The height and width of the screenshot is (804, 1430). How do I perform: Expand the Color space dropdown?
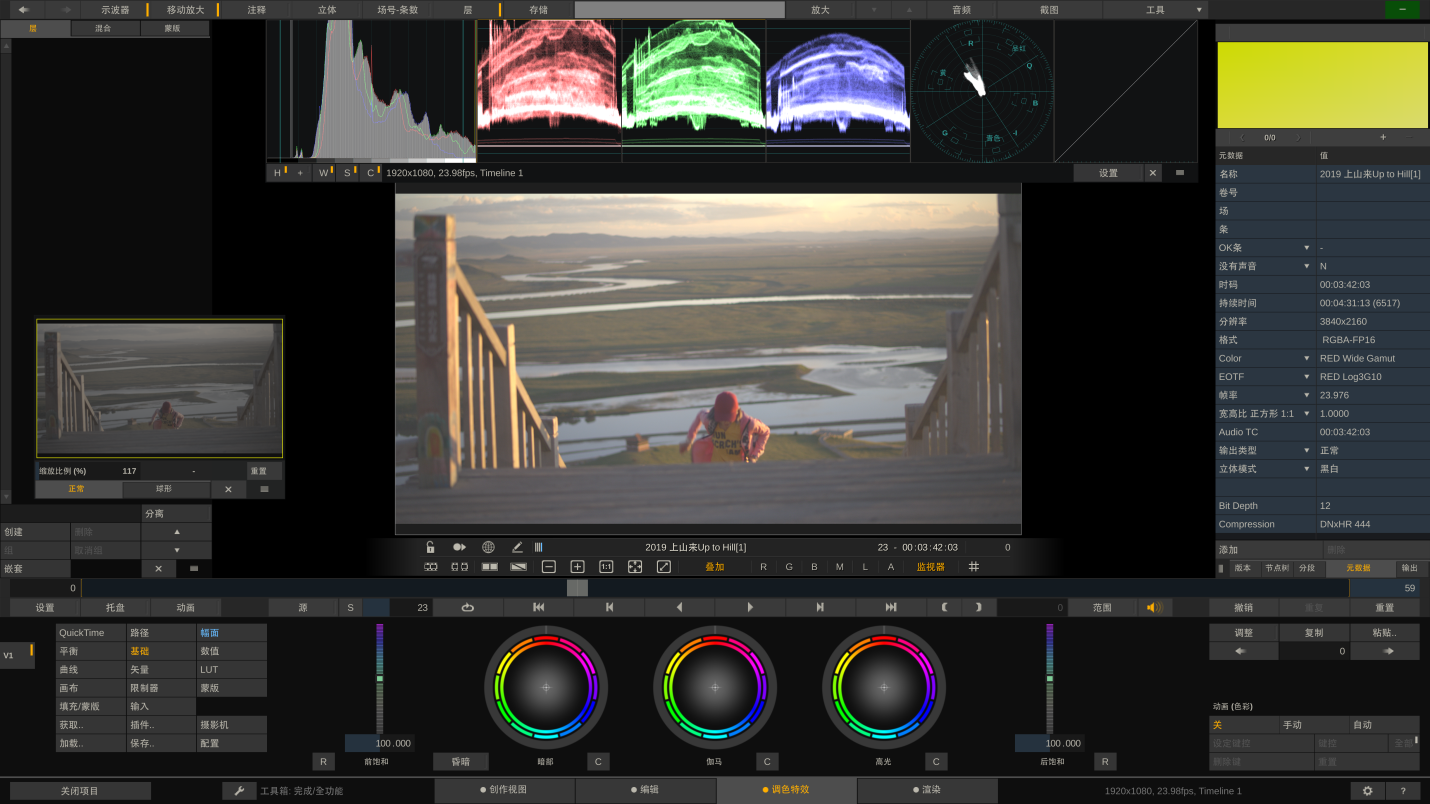(x=1306, y=358)
